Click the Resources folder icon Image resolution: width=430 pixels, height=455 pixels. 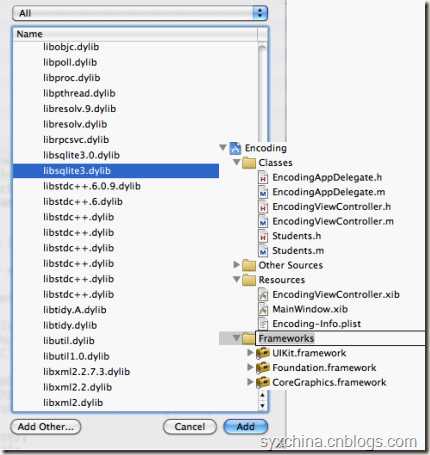[x=249, y=280]
